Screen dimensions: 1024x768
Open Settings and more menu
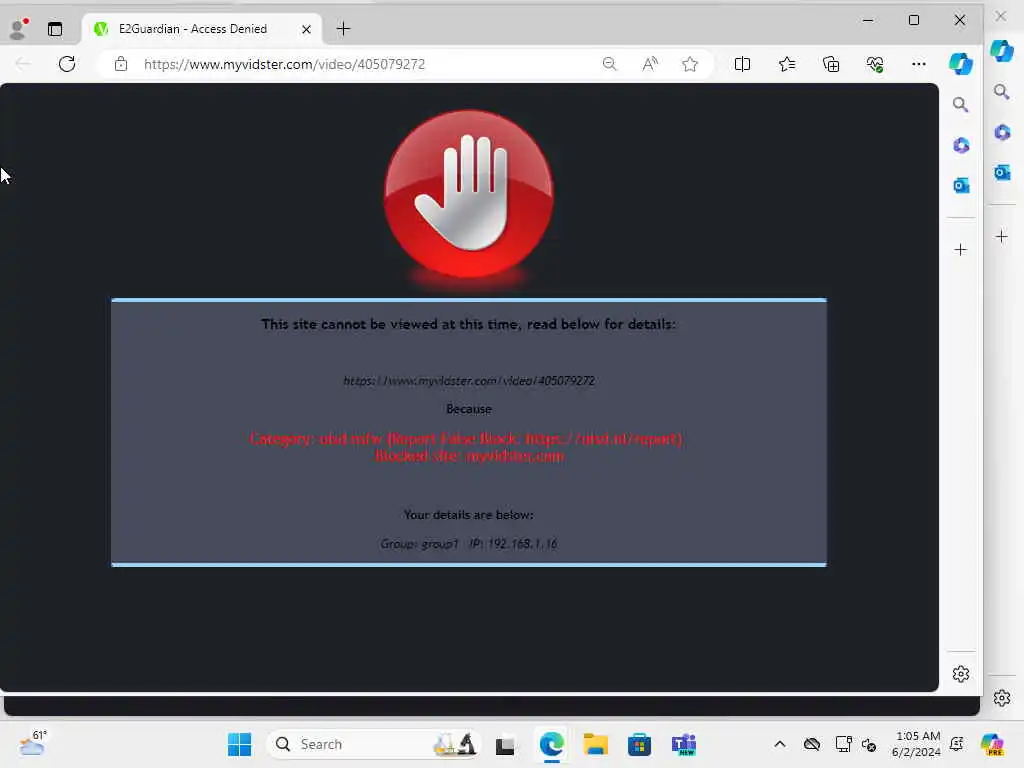click(x=918, y=64)
